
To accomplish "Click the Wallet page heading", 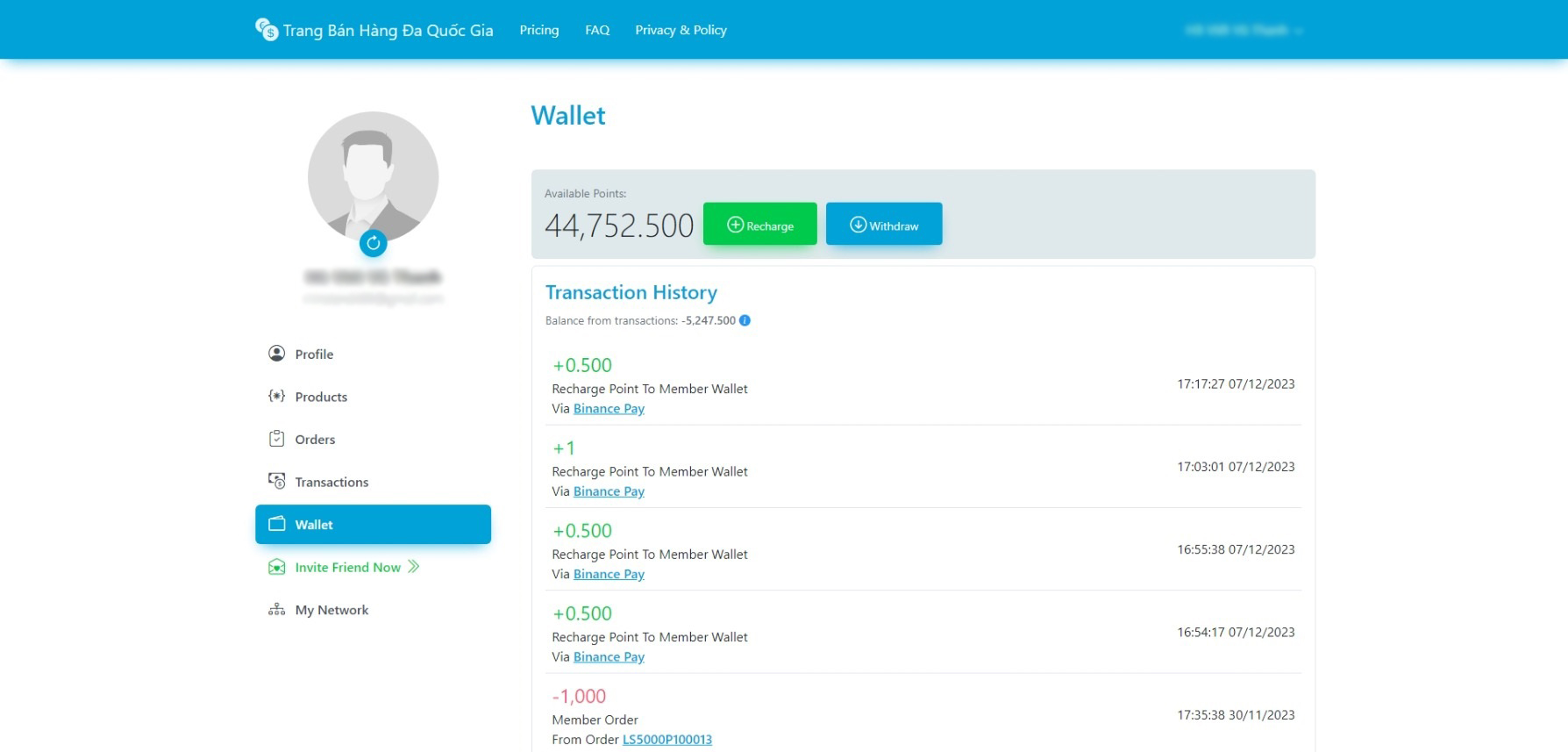I will click(568, 116).
